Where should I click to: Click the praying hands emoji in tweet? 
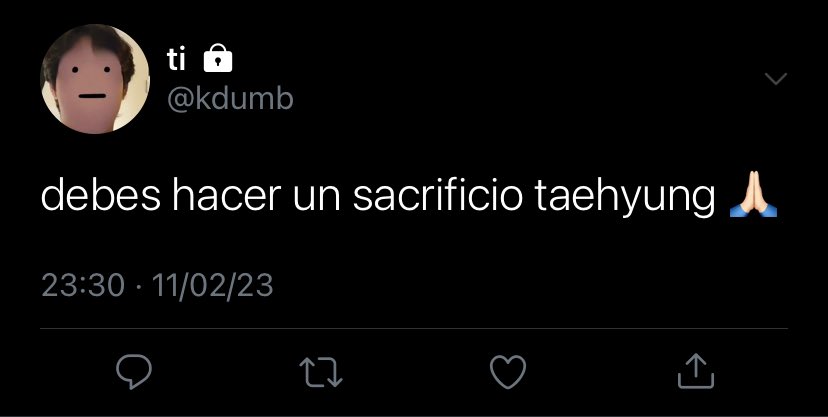click(753, 194)
